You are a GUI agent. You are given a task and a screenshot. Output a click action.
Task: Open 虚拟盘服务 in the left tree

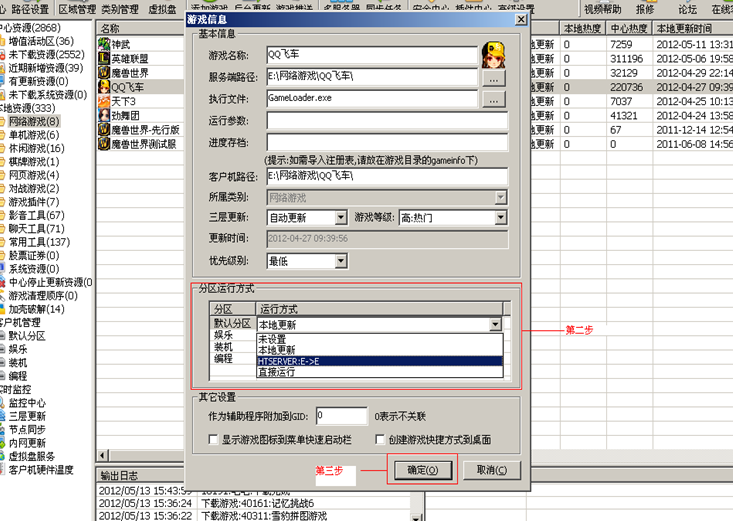(x=32, y=456)
